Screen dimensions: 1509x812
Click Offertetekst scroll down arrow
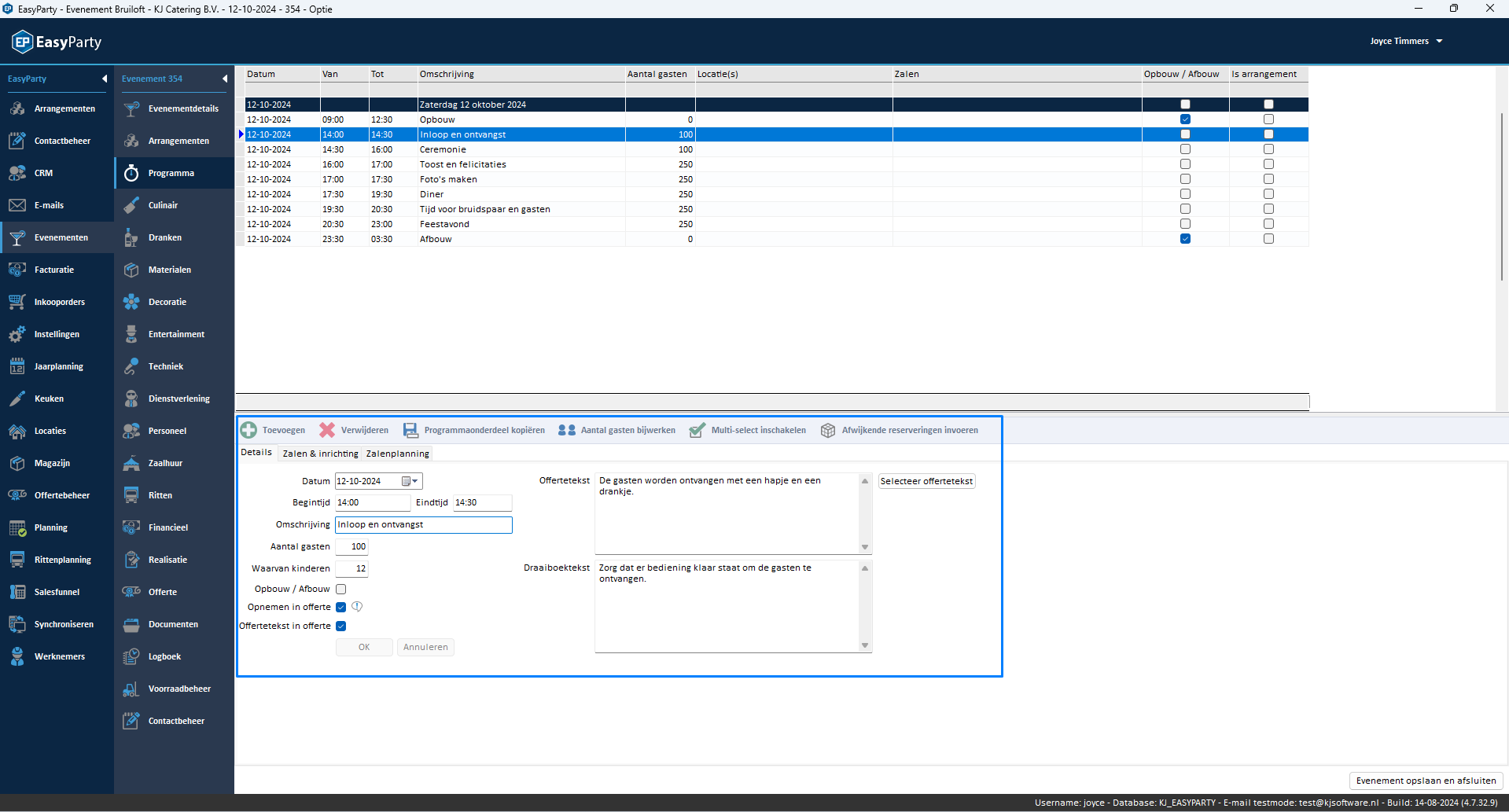tap(865, 547)
